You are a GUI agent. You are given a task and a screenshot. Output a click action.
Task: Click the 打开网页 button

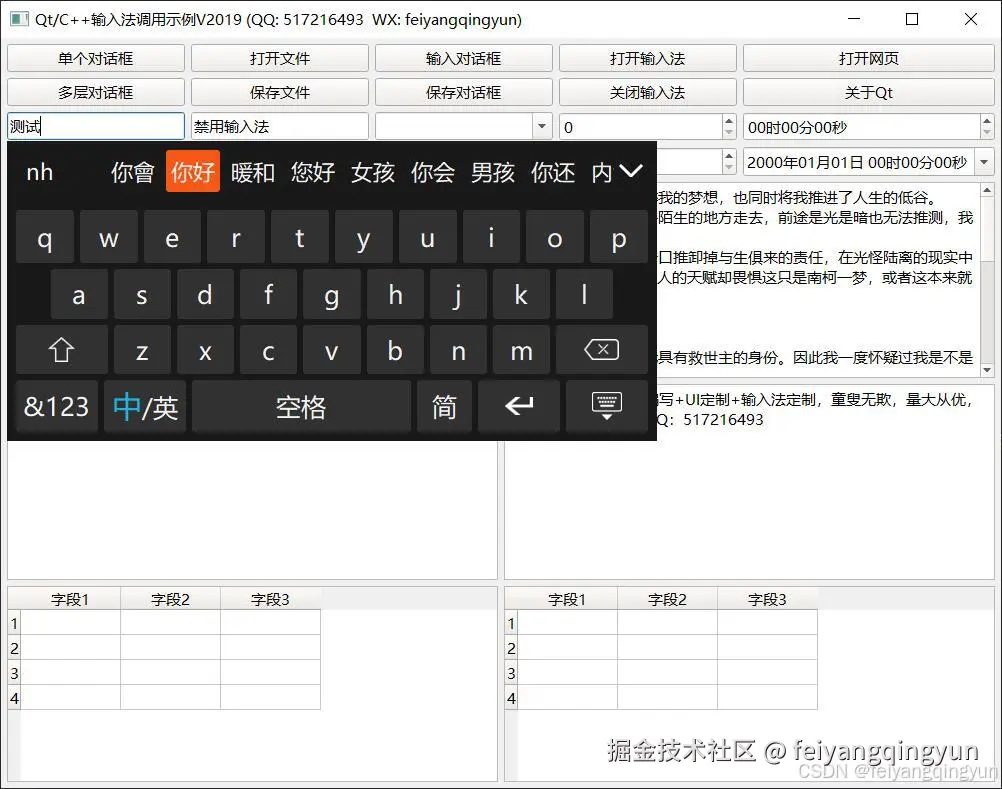tap(868, 58)
